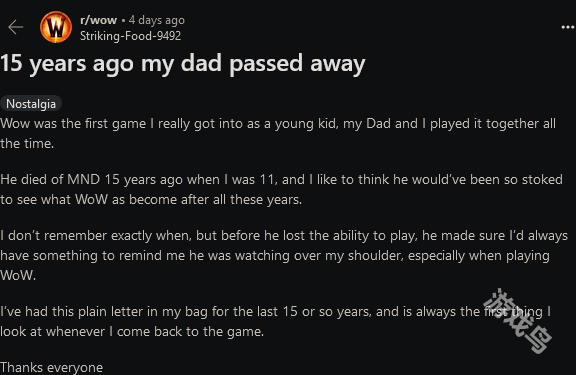The image size is (576, 375).
Task: Visit the r/wow community link
Action: (98, 20)
